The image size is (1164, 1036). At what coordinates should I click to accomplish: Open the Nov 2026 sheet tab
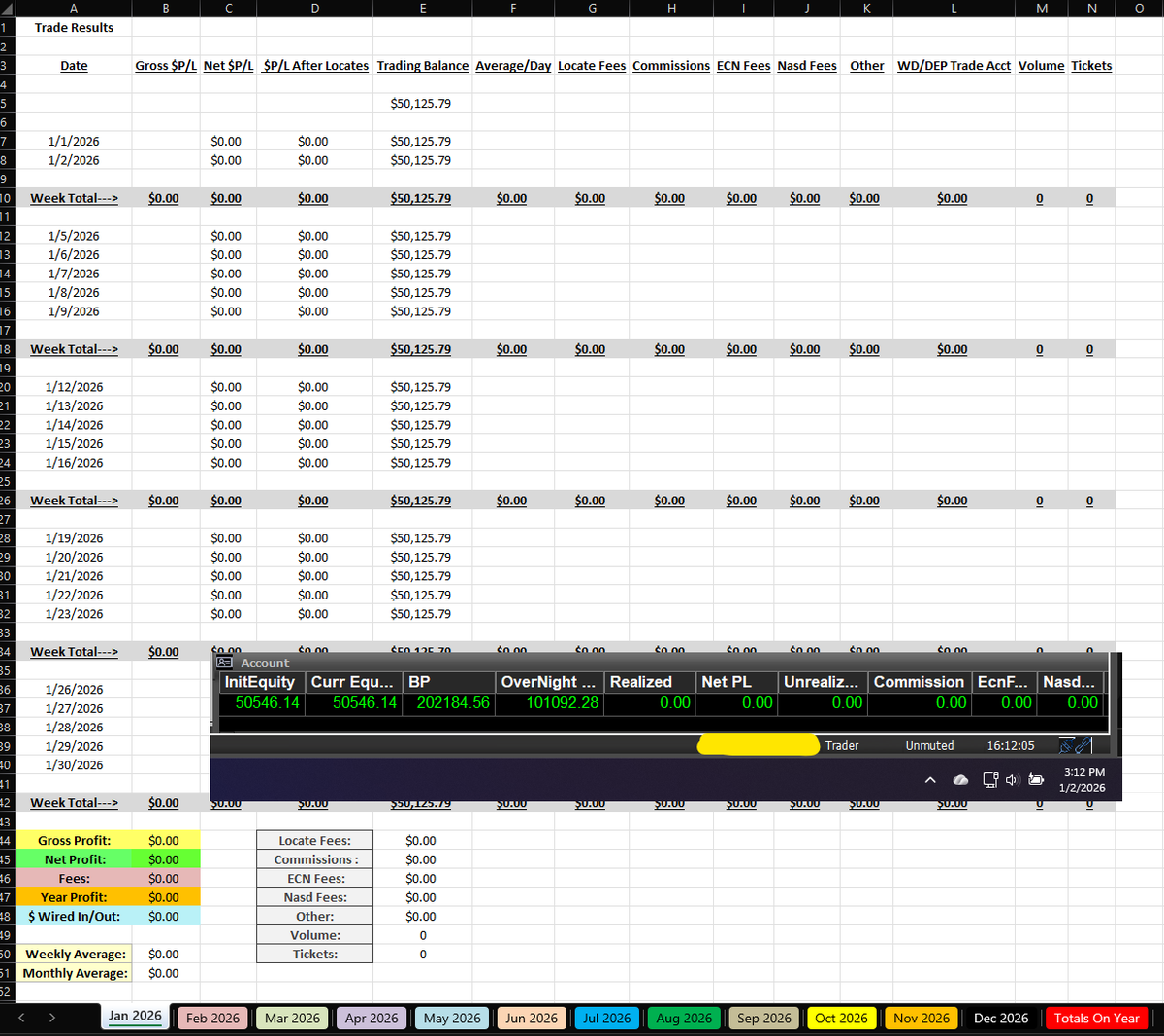point(921,1018)
